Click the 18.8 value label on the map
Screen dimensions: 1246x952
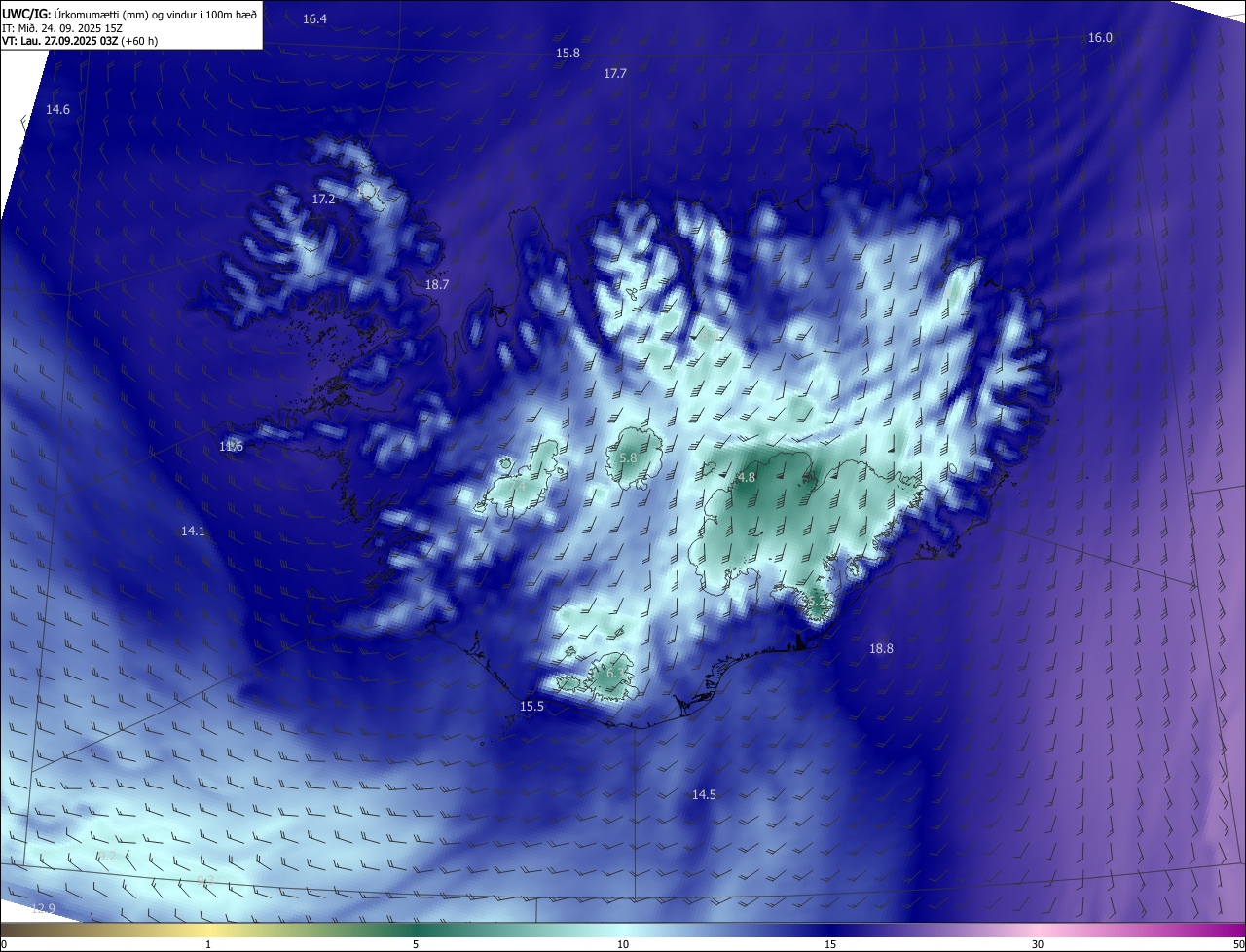pos(881,649)
